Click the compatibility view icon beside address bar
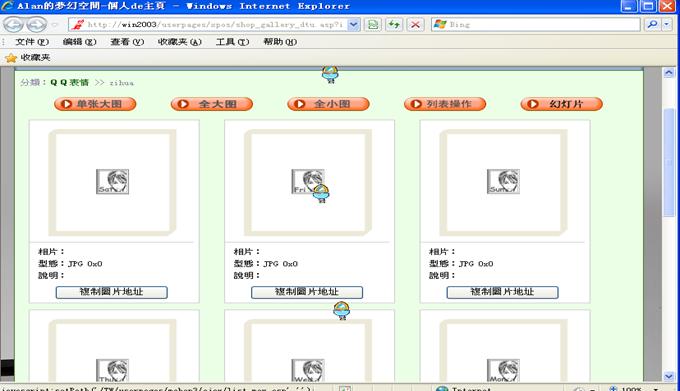This screenshot has height=391, width=680. 373,24
